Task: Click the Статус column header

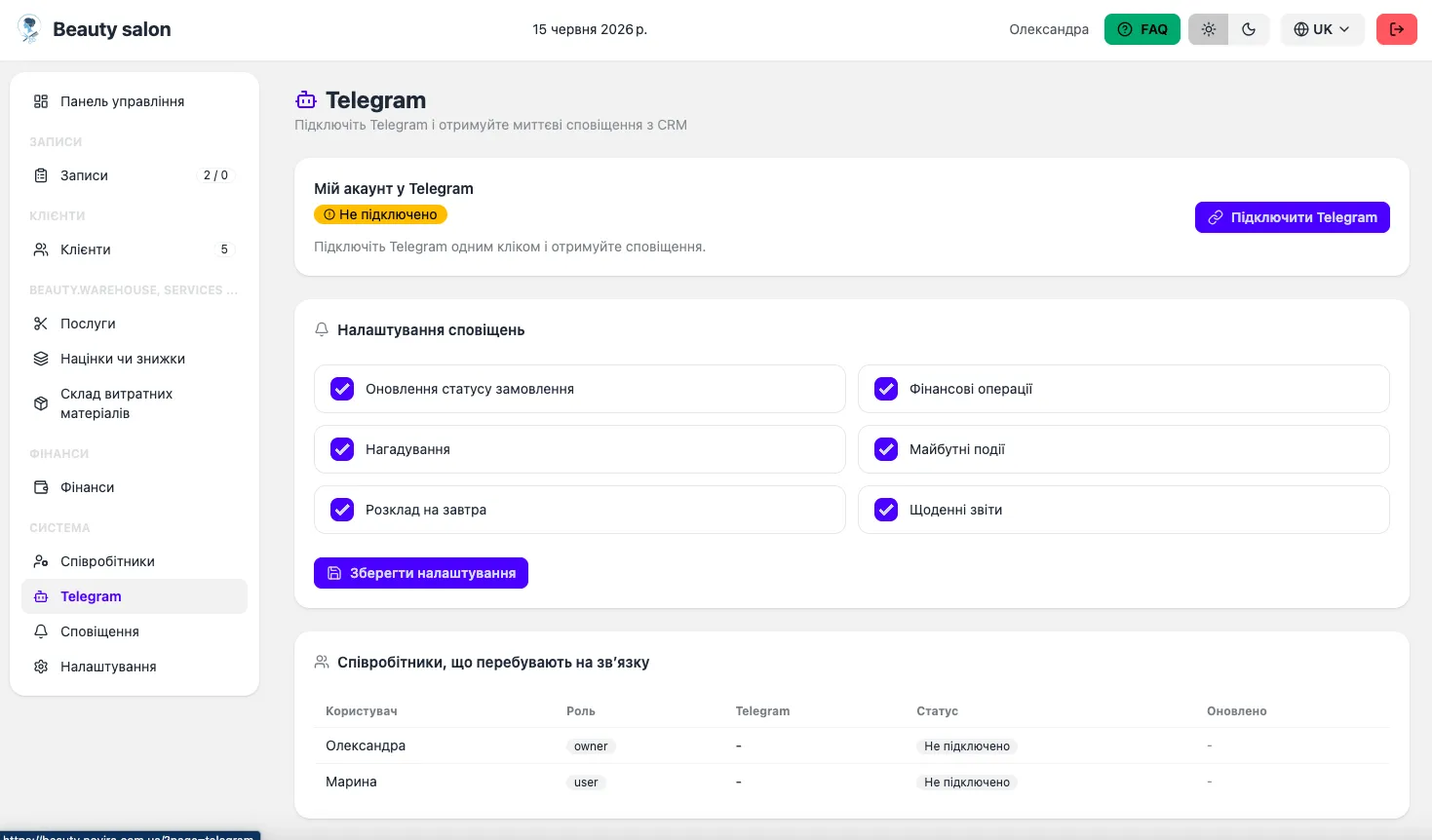Action: 937,711
